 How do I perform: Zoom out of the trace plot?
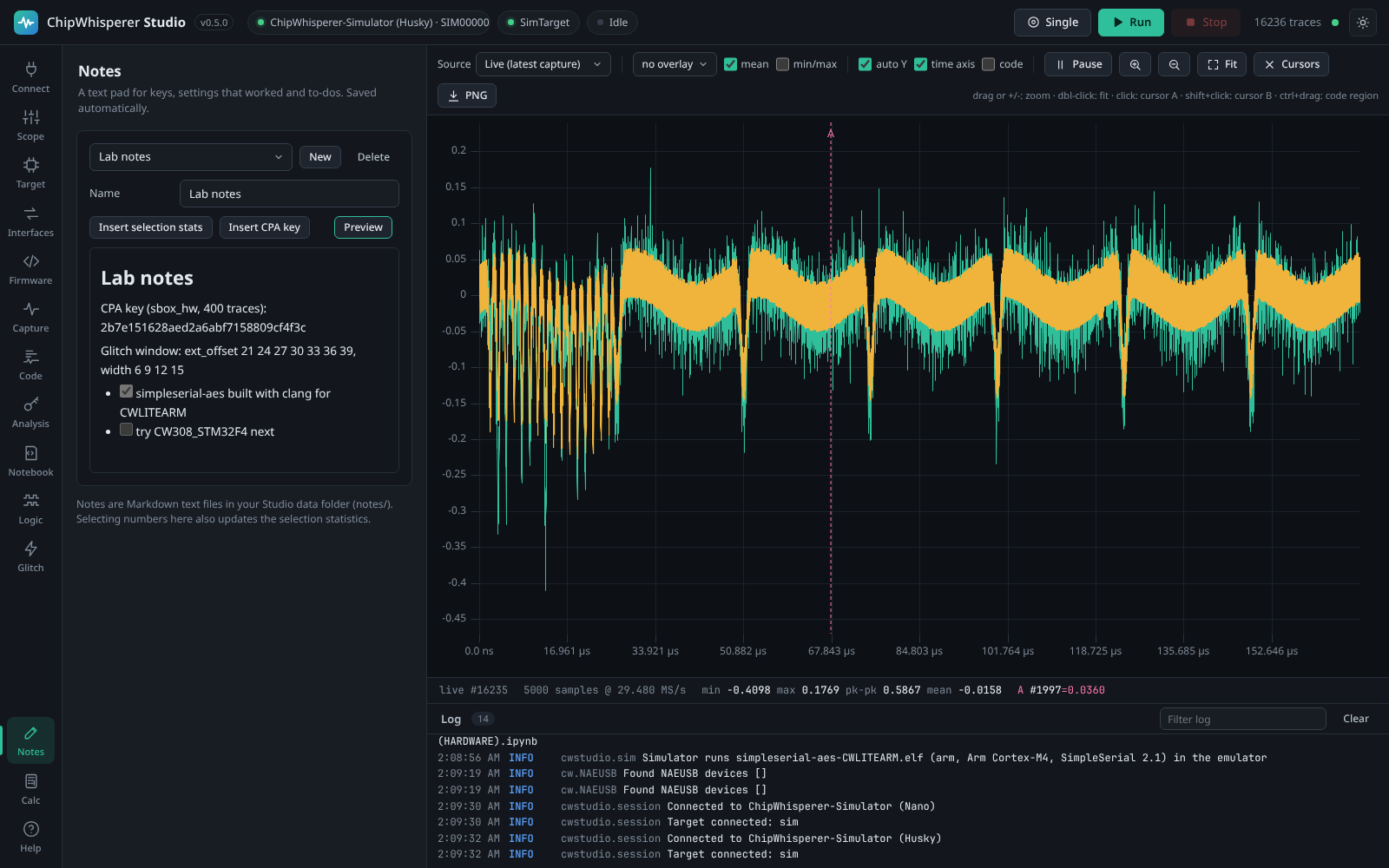point(1174,64)
